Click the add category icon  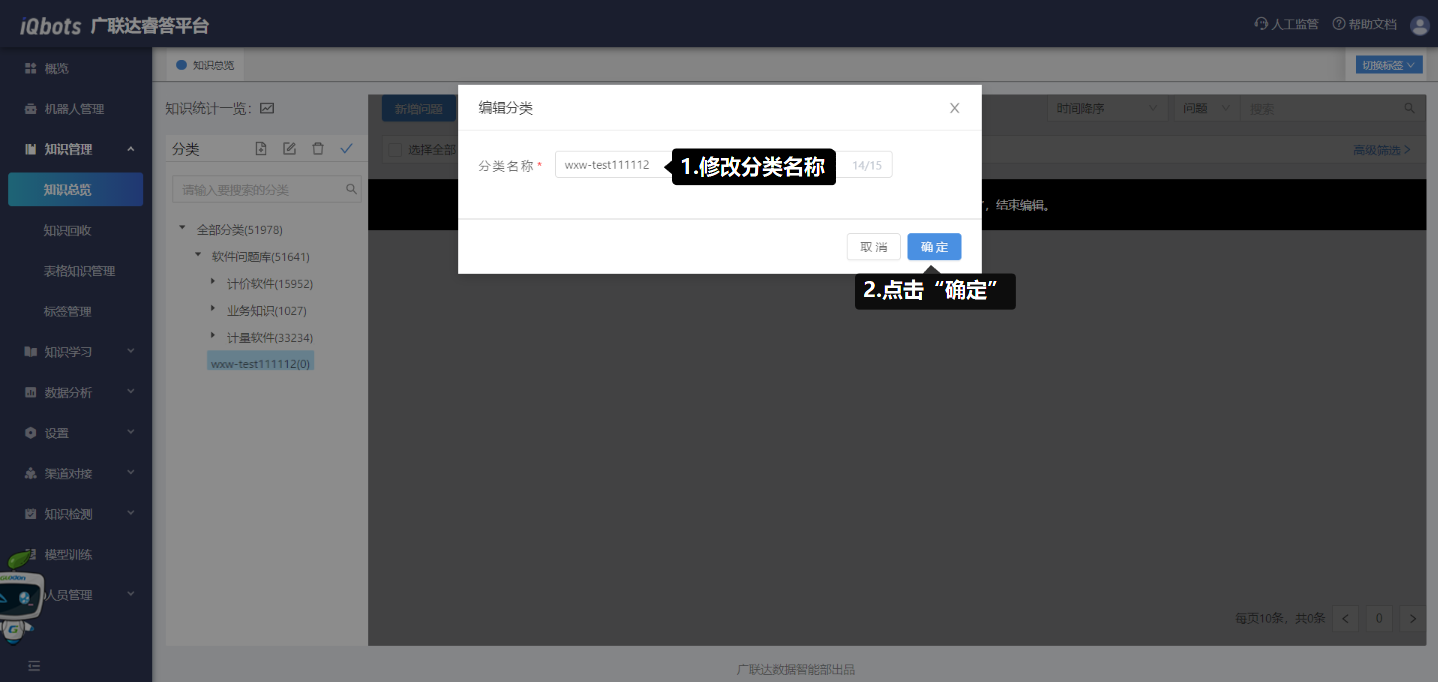(261, 149)
